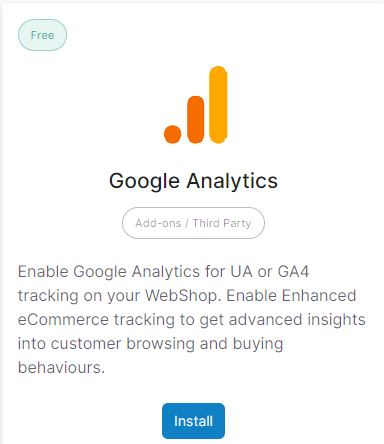Select the Add-ons / Third Party category tag

click(193, 223)
